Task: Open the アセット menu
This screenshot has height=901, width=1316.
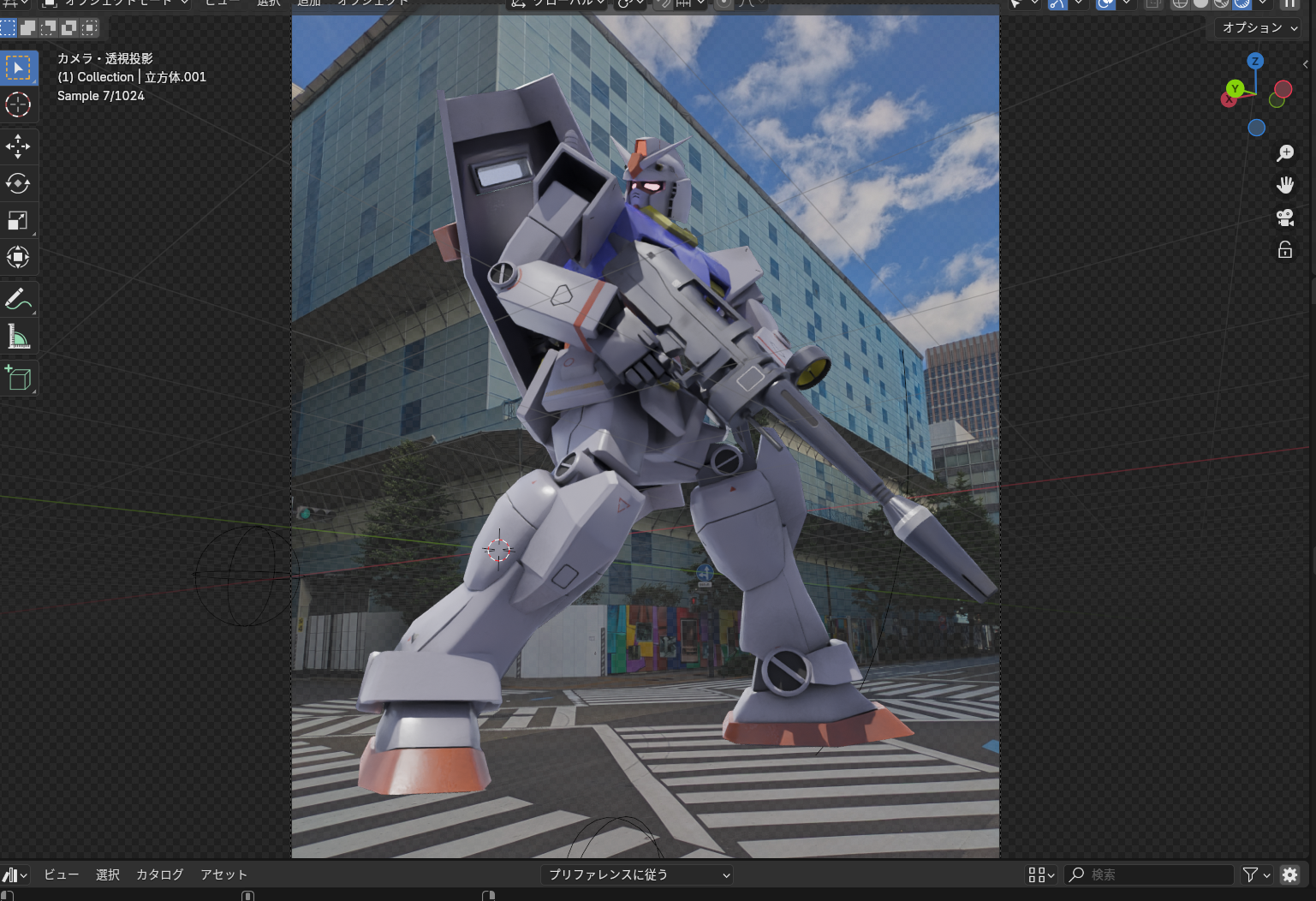Action: tap(223, 874)
